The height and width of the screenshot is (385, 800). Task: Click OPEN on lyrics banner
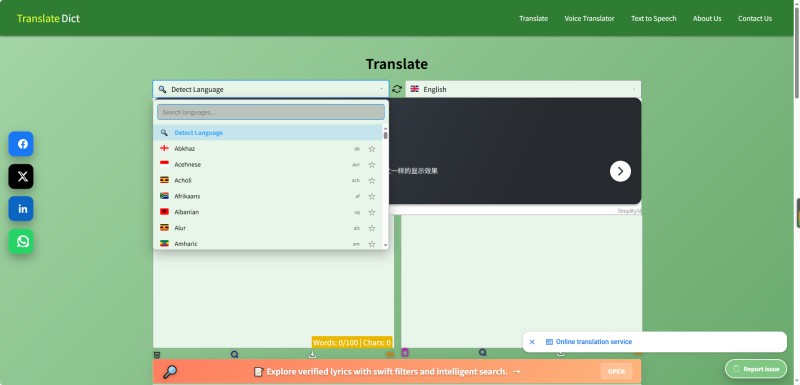(616, 371)
